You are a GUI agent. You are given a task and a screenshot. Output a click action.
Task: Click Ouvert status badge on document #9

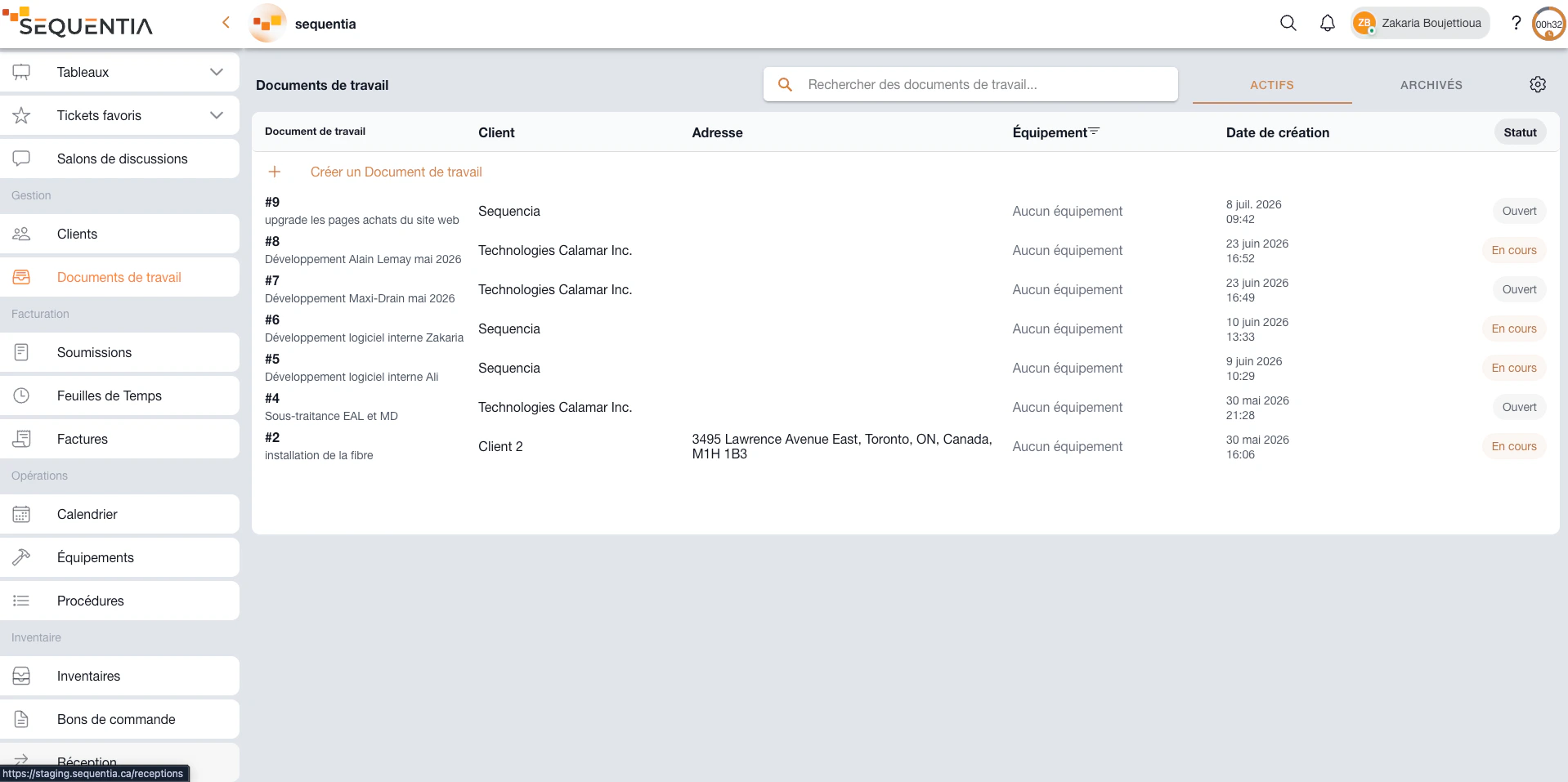tap(1519, 211)
